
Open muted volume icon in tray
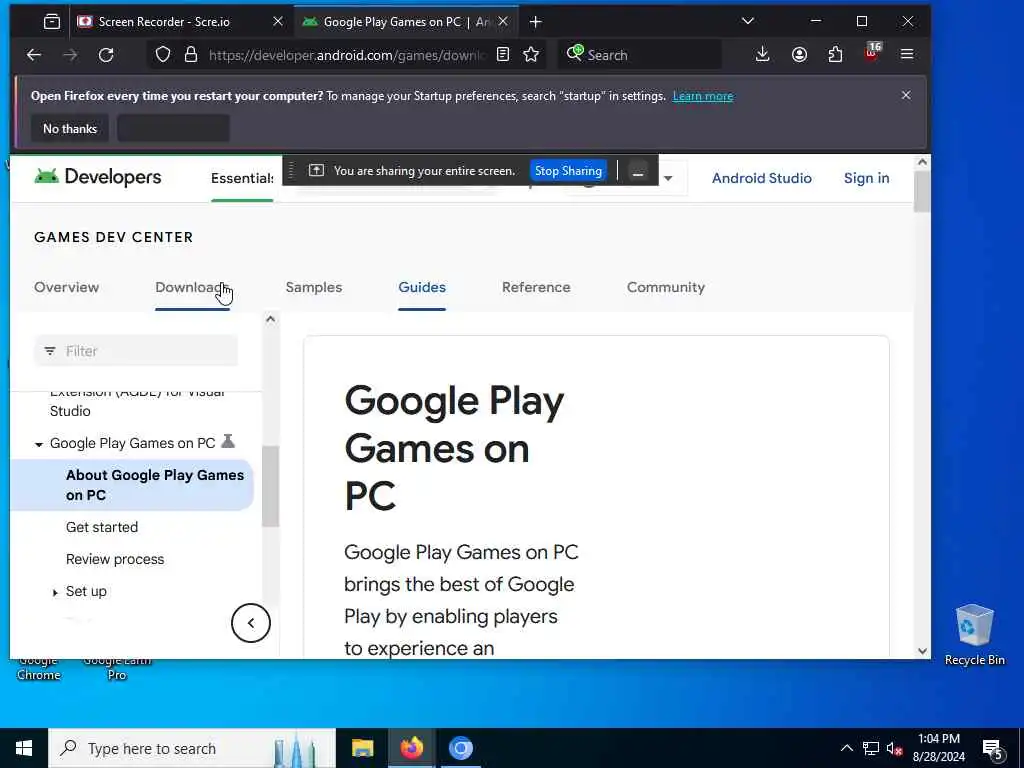click(x=894, y=748)
